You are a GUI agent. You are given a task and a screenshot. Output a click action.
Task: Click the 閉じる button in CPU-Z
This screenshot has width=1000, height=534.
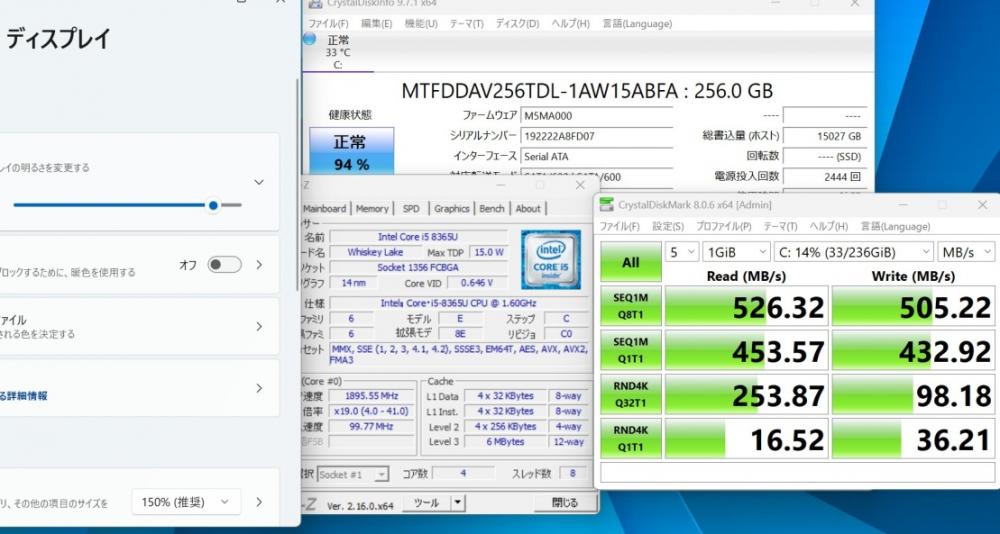click(x=564, y=503)
